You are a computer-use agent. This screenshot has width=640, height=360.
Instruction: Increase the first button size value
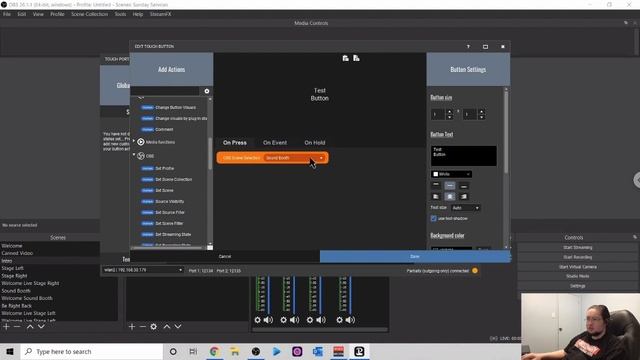(x=450, y=111)
